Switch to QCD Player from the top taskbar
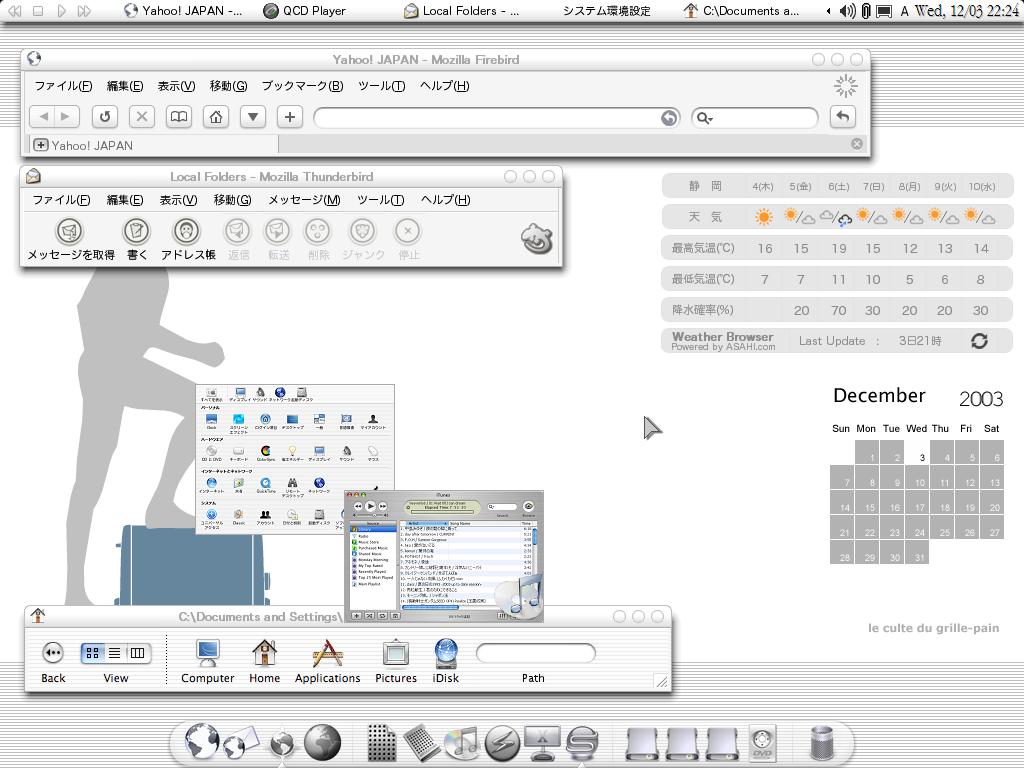This screenshot has width=1024, height=768. (304, 10)
